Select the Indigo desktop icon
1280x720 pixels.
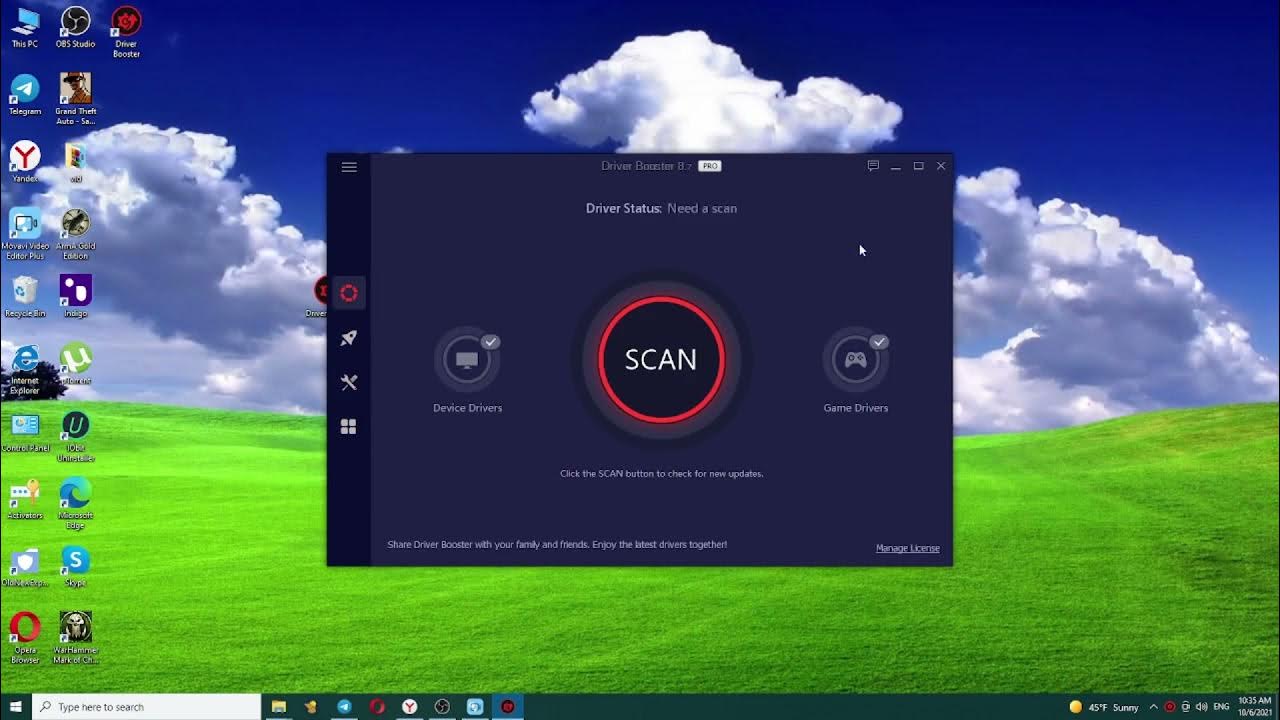point(76,296)
